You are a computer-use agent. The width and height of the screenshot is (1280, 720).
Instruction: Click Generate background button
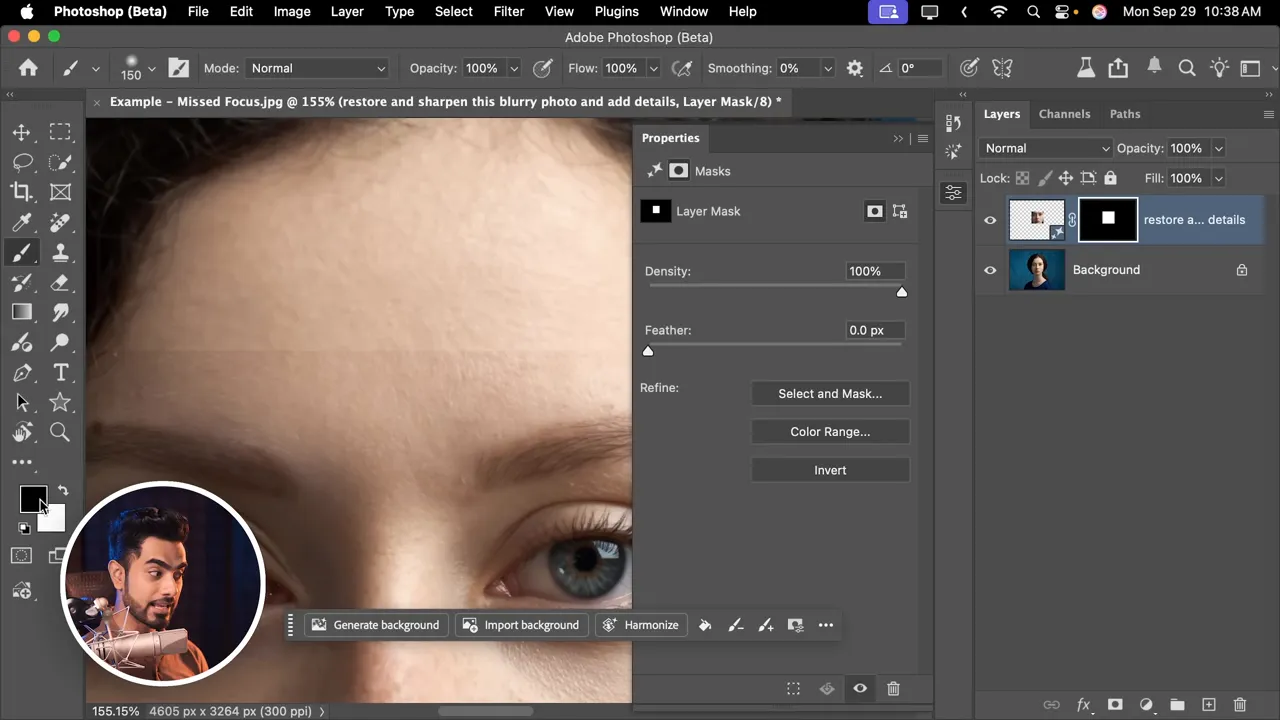click(376, 625)
